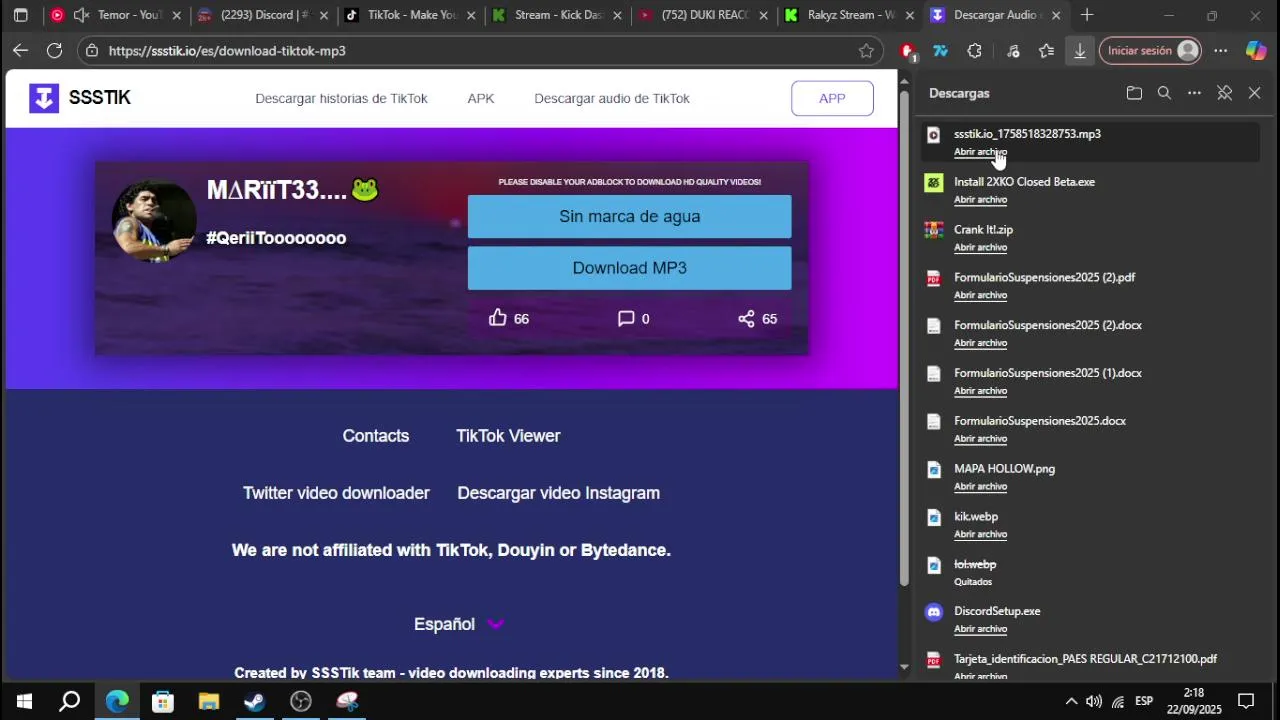Open the downloads folder icon in Descargas

click(x=1134, y=93)
